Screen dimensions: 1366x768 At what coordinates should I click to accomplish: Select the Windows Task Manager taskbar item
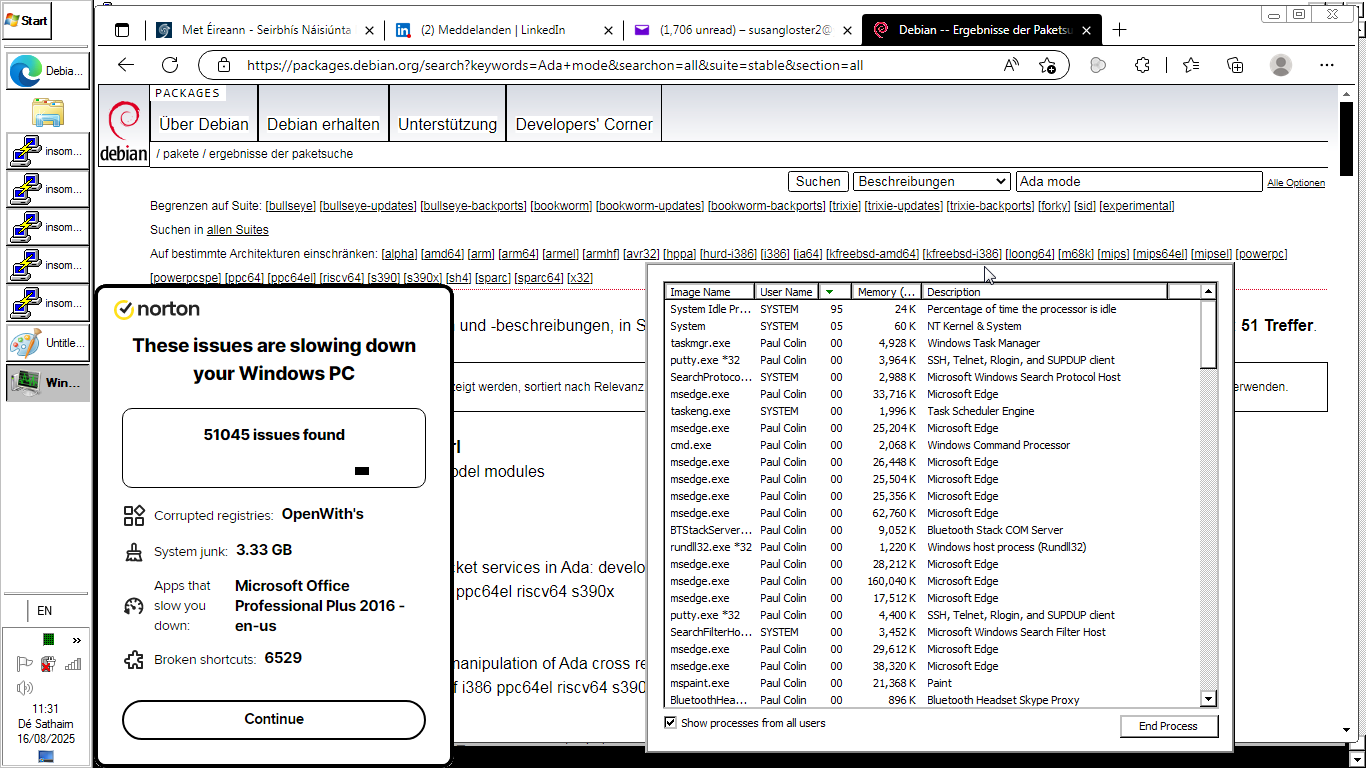(48, 383)
